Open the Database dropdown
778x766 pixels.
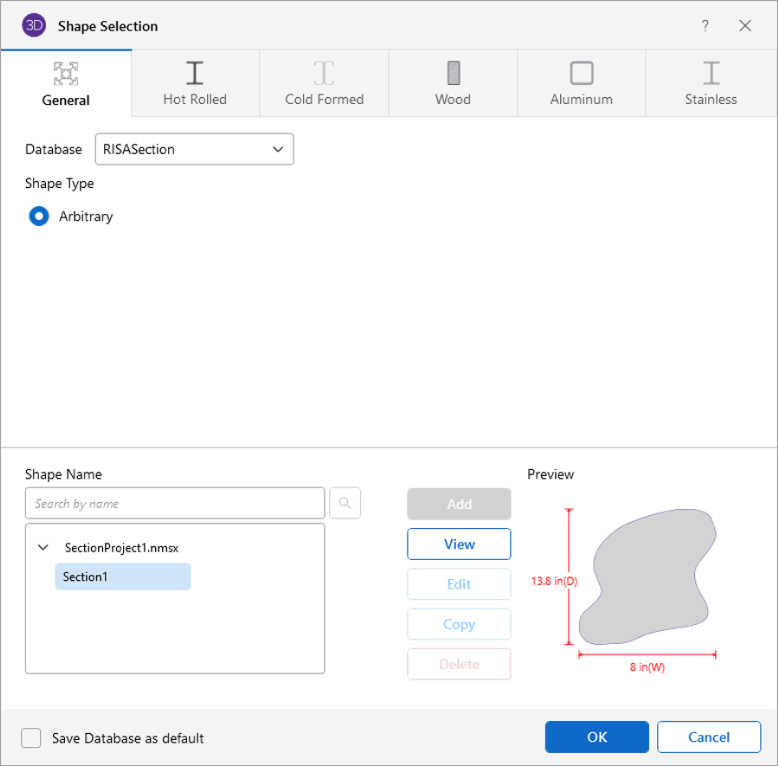click(194, 149)
